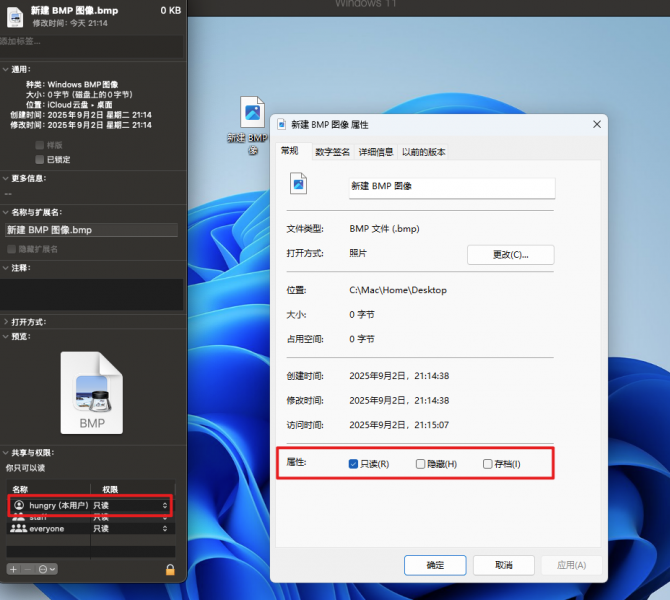The height and width of the screenshot is (600, 670).
Task: Click the file icon beside the name field in properties
Action: point(298,184)
